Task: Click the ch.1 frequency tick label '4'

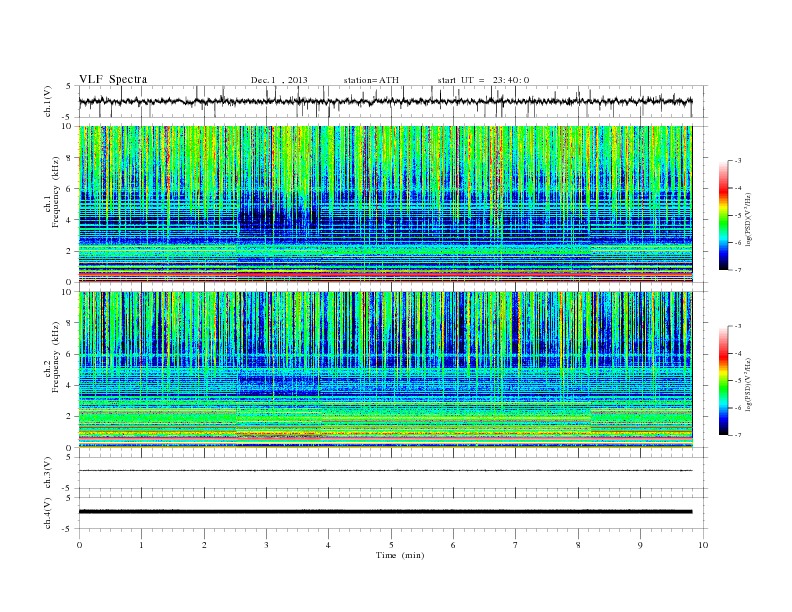Action: coord(70,220)
